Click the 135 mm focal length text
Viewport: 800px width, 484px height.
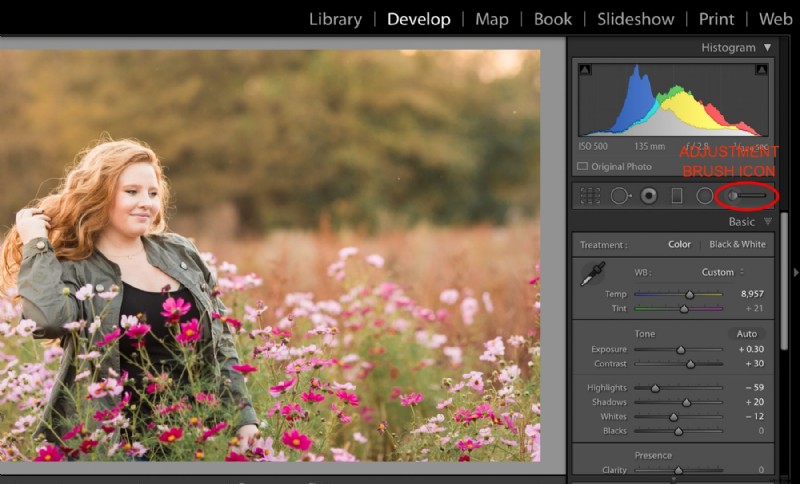(649, 146)
